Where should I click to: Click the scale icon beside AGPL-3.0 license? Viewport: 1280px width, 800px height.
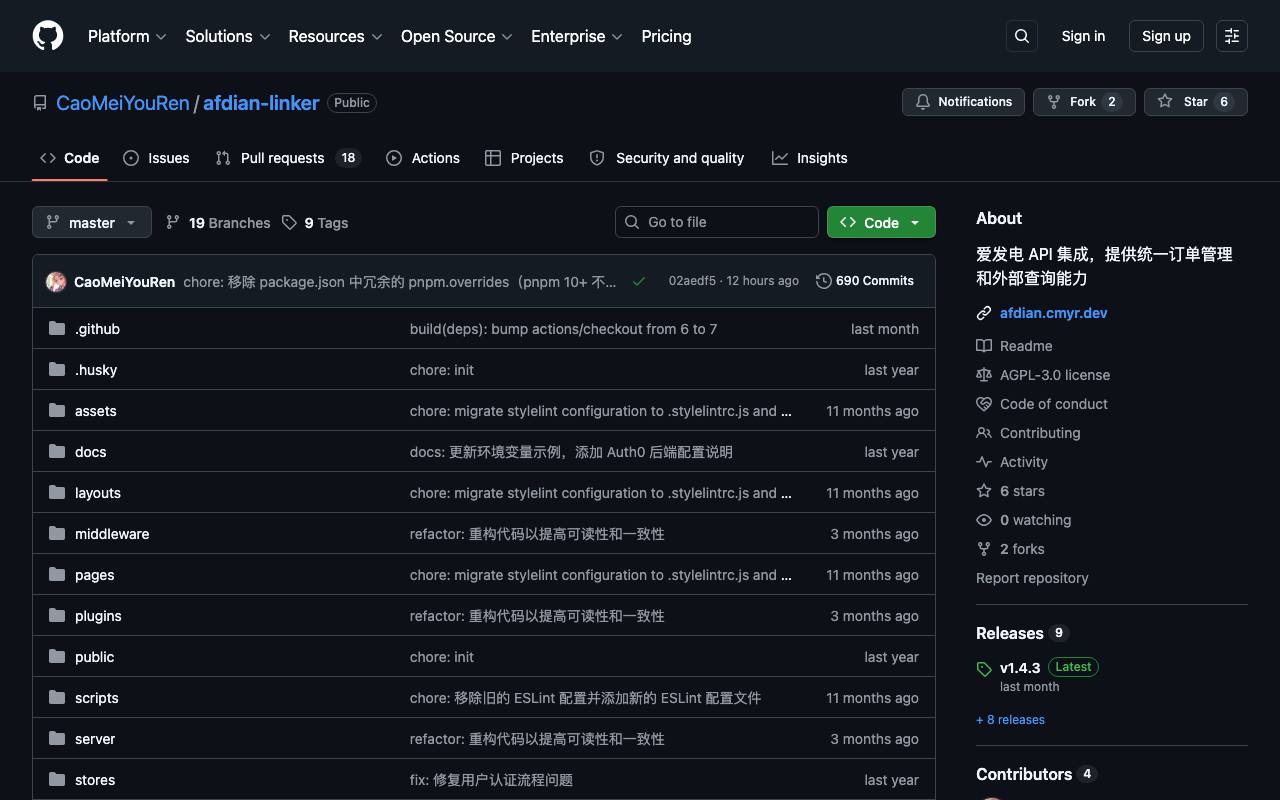coord(984,375)
